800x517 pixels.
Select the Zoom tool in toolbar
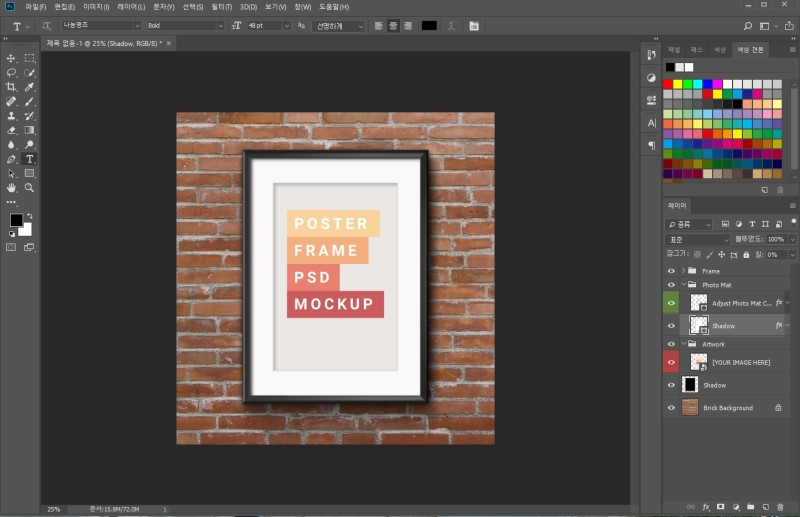[x=29, y=187]
